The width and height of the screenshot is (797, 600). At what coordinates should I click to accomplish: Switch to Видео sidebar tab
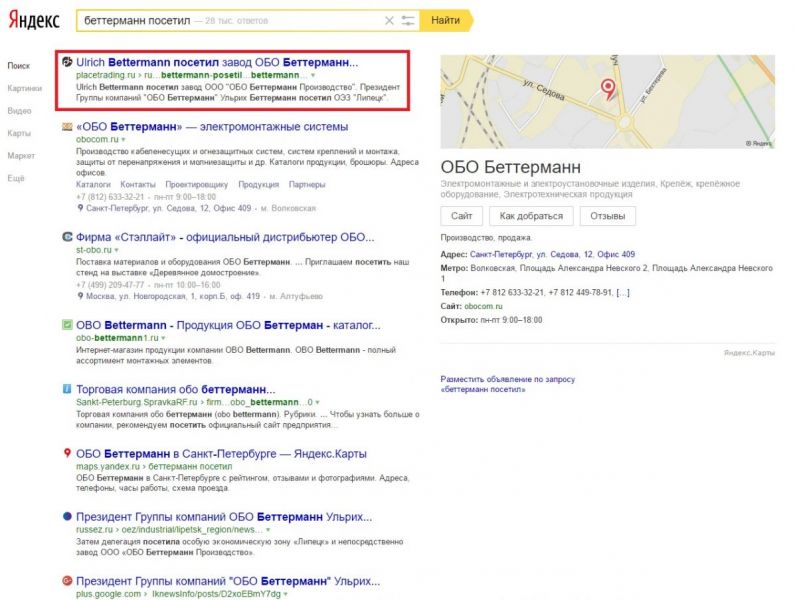tap(19, 110)
